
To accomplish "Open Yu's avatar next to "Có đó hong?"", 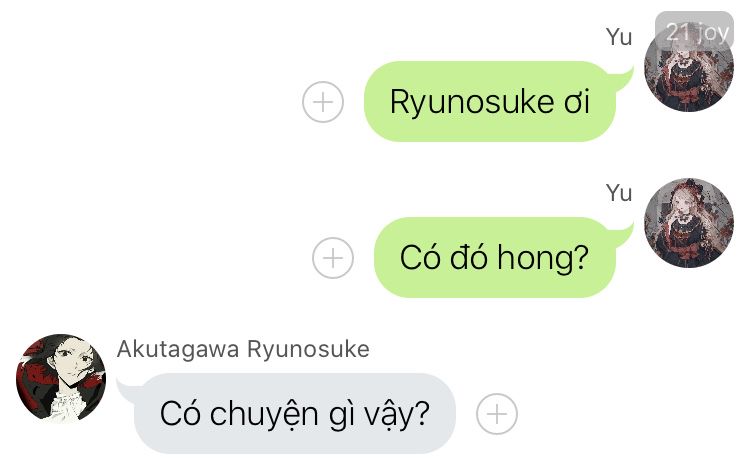I will (x=689, y=222).
